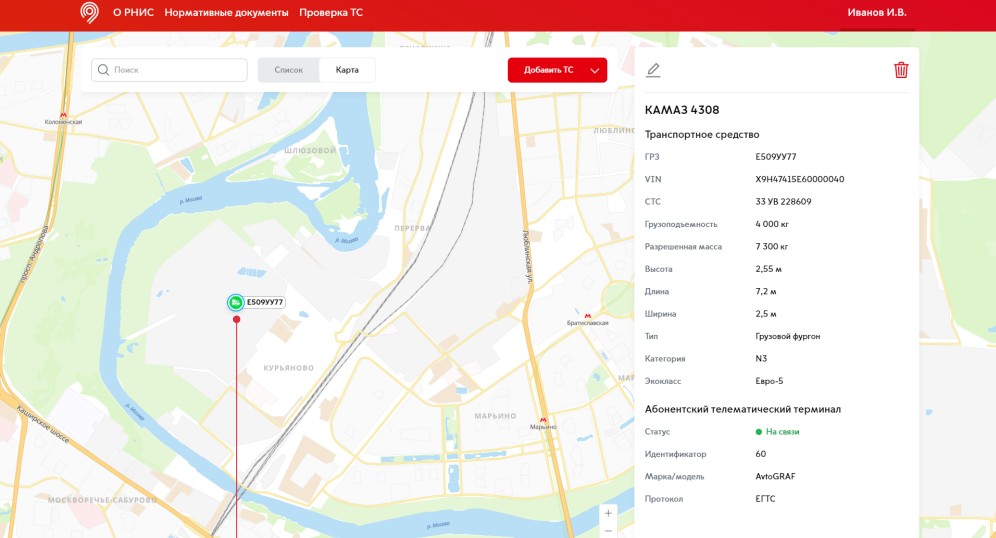
Task: Click the ШЛЮЗОВОЙ label on the map
Action: (x=311, y=151)
